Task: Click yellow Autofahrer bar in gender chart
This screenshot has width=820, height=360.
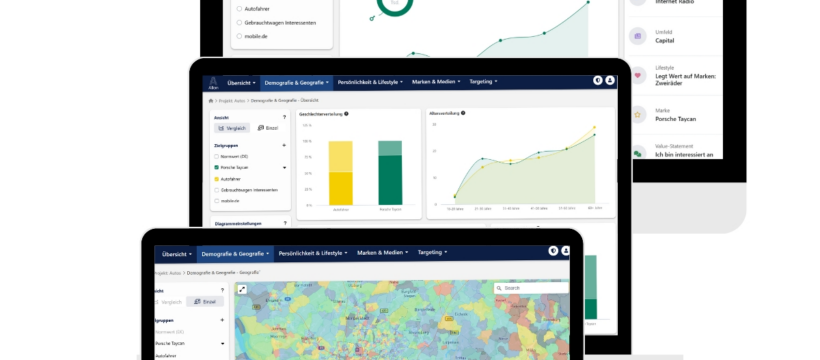Action: coord(340,173)
